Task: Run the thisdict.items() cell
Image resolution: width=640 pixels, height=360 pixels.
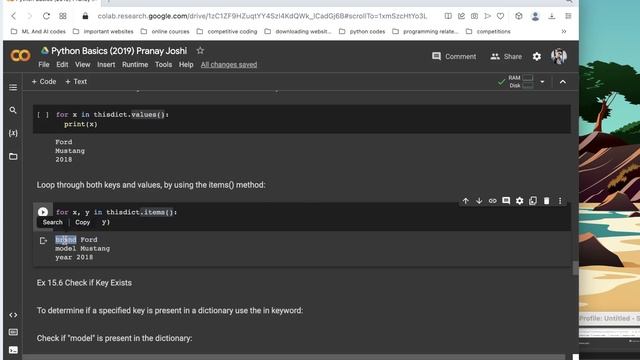Action: click(x=43, y=212)
